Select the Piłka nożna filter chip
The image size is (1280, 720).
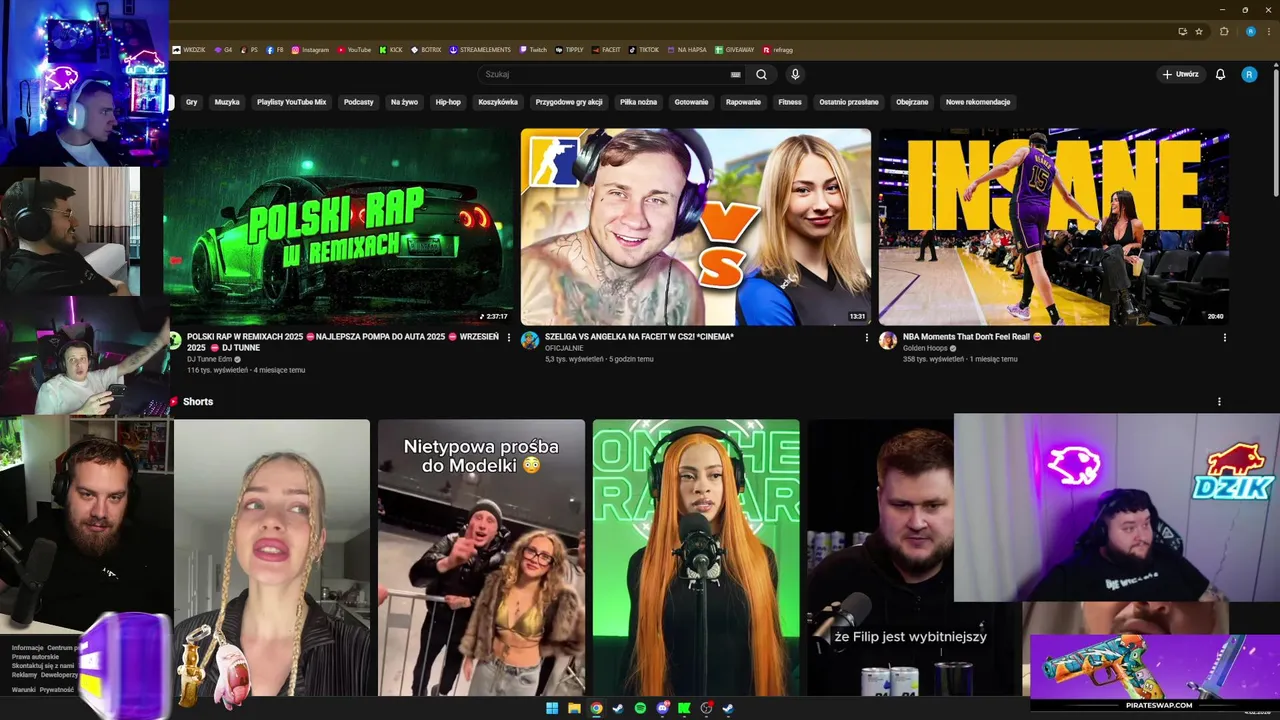pos(638,102)
